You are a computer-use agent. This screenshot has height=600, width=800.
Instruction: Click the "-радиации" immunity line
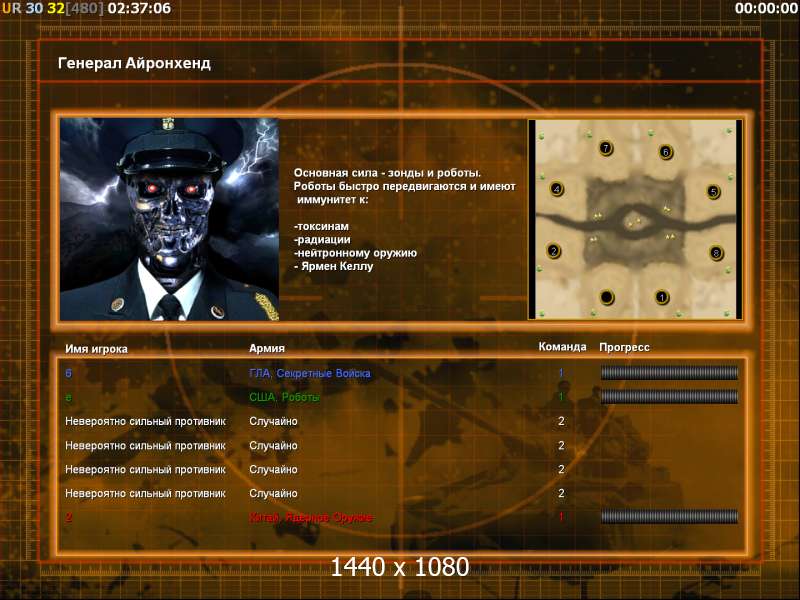(322, 239)
